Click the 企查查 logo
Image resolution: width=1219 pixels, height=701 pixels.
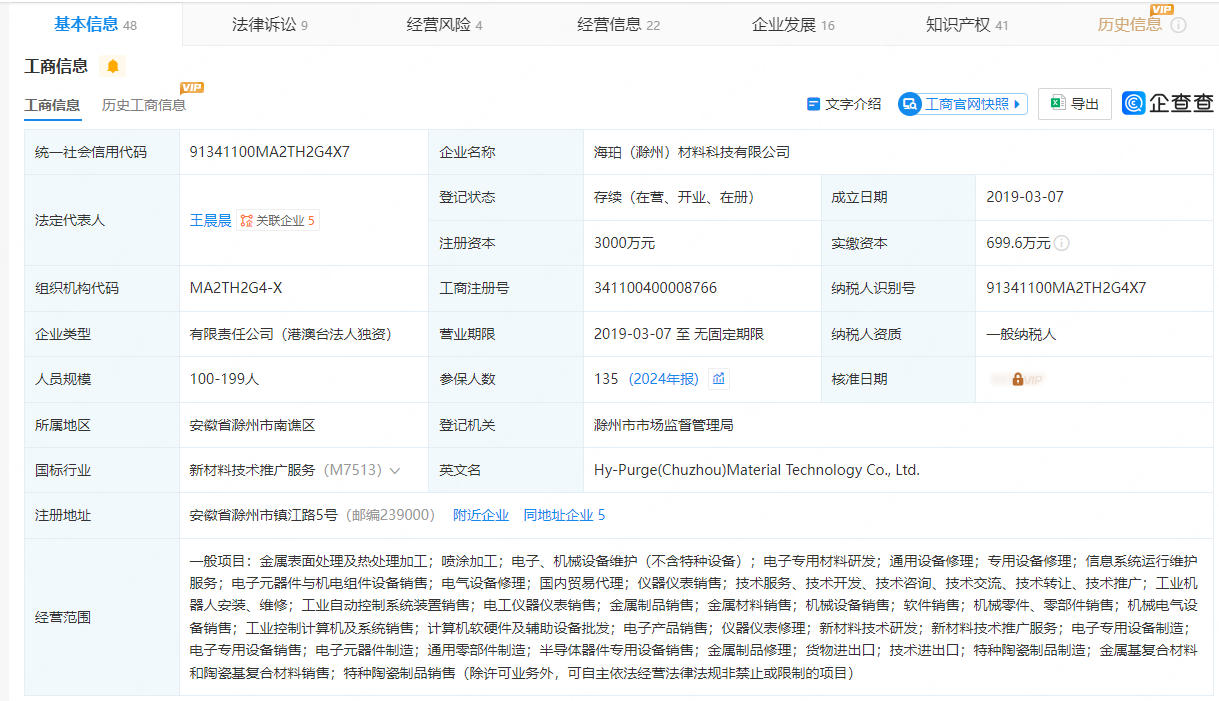click(x=1167, y=103)
